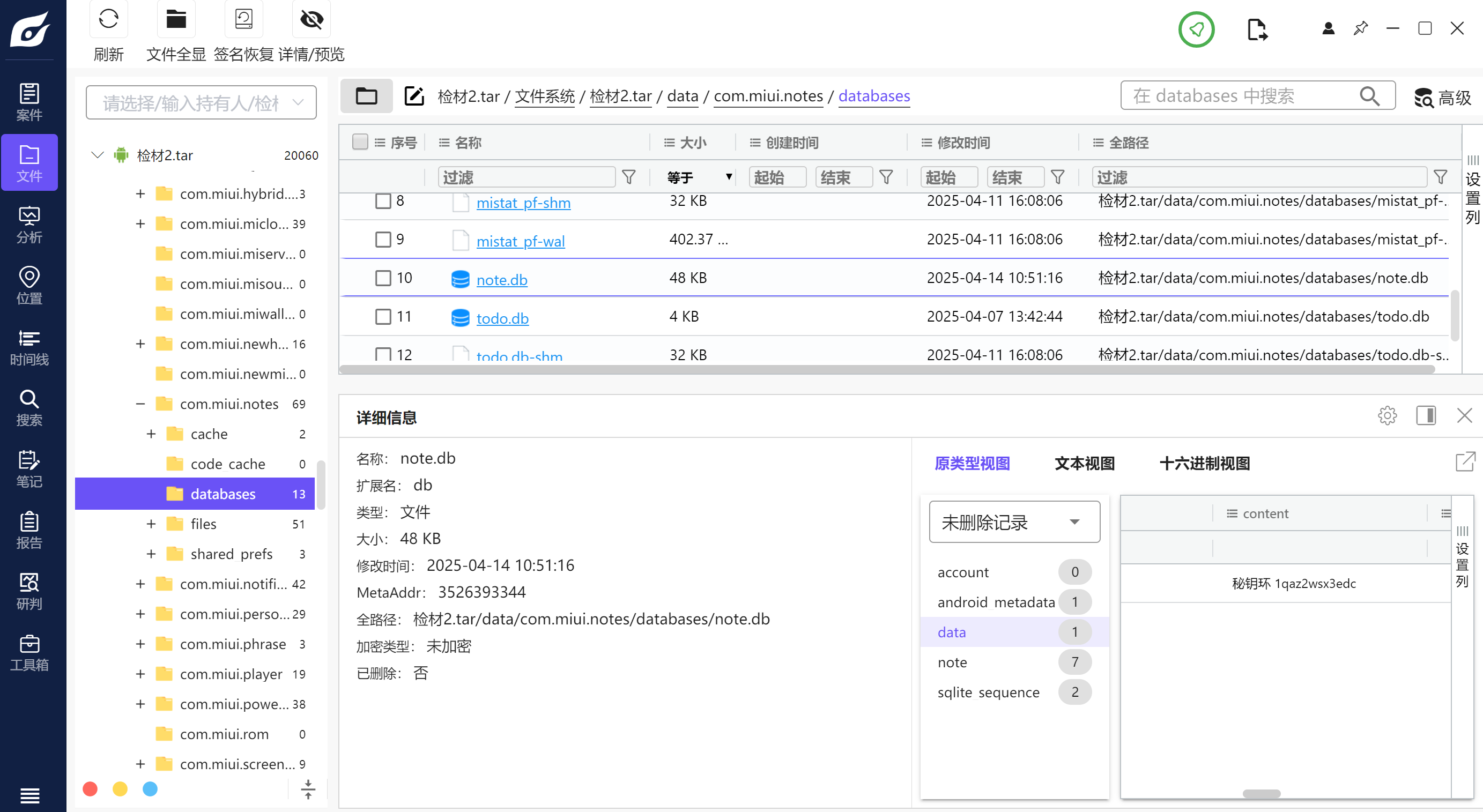Screen dimensions: 1483x812
Task: Switch to the 十六进制视图 tab
Action: (x=1204, y=463)
